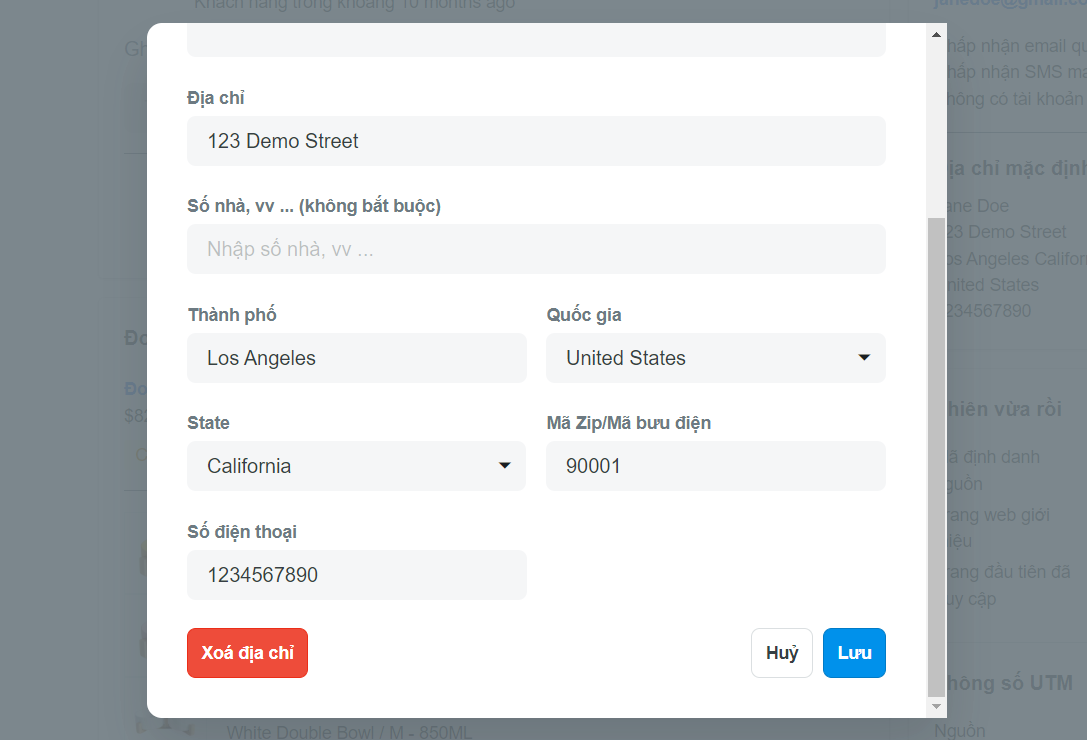Click the partially visible top input field
Screen dimensions: 1087x740
point(536,42)
